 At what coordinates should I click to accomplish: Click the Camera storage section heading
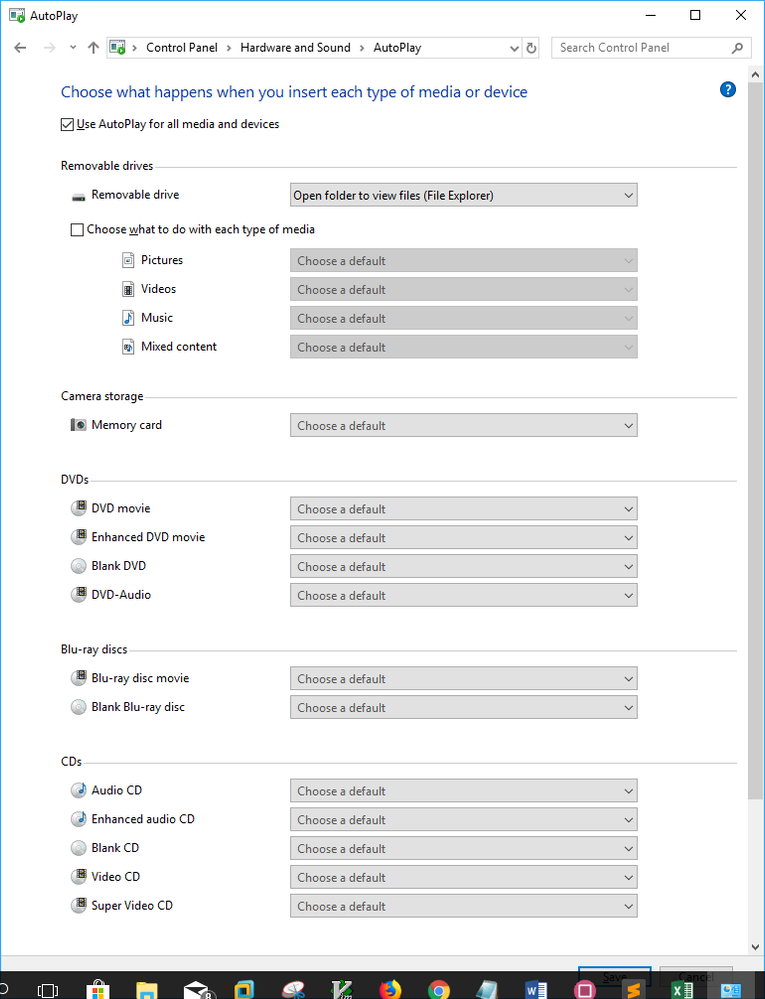pyautogui.click(x=102, y=396)
